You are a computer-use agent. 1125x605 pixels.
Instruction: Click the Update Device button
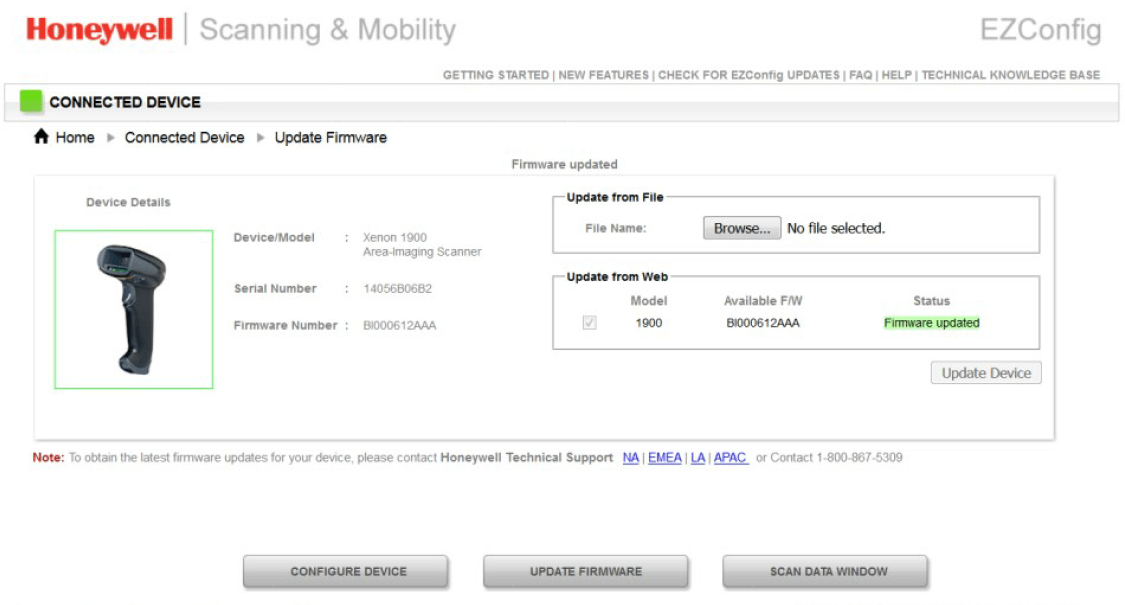click(986, 373)
